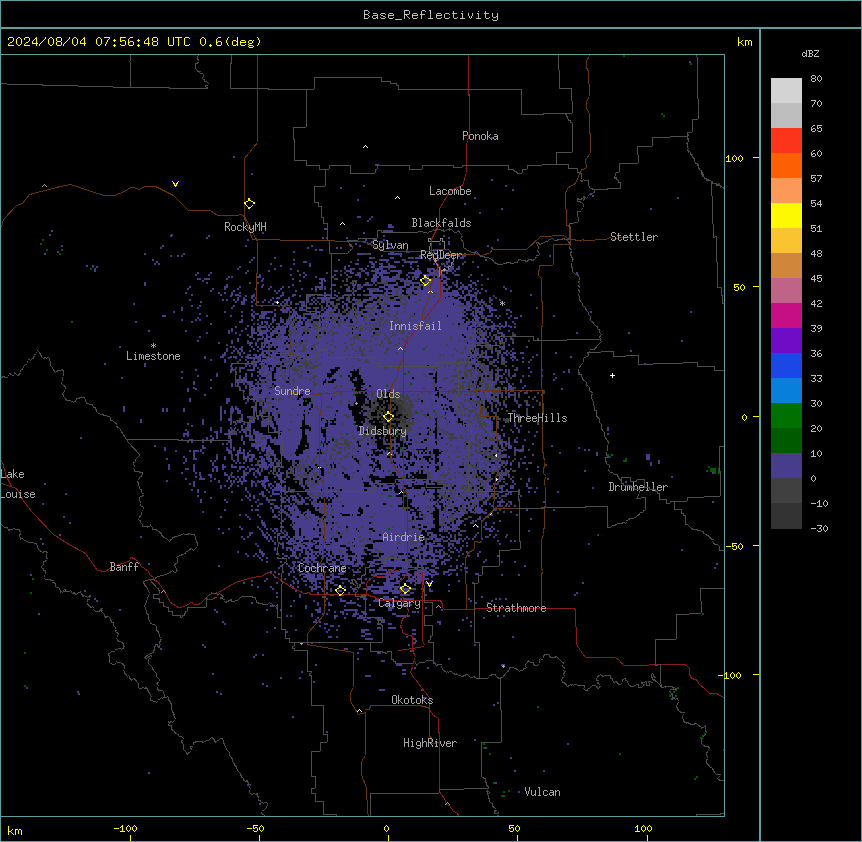Select the yellow 51-54 dBZ legend swatch
This screenshot has width=862, height=842.
click(786, 215)
